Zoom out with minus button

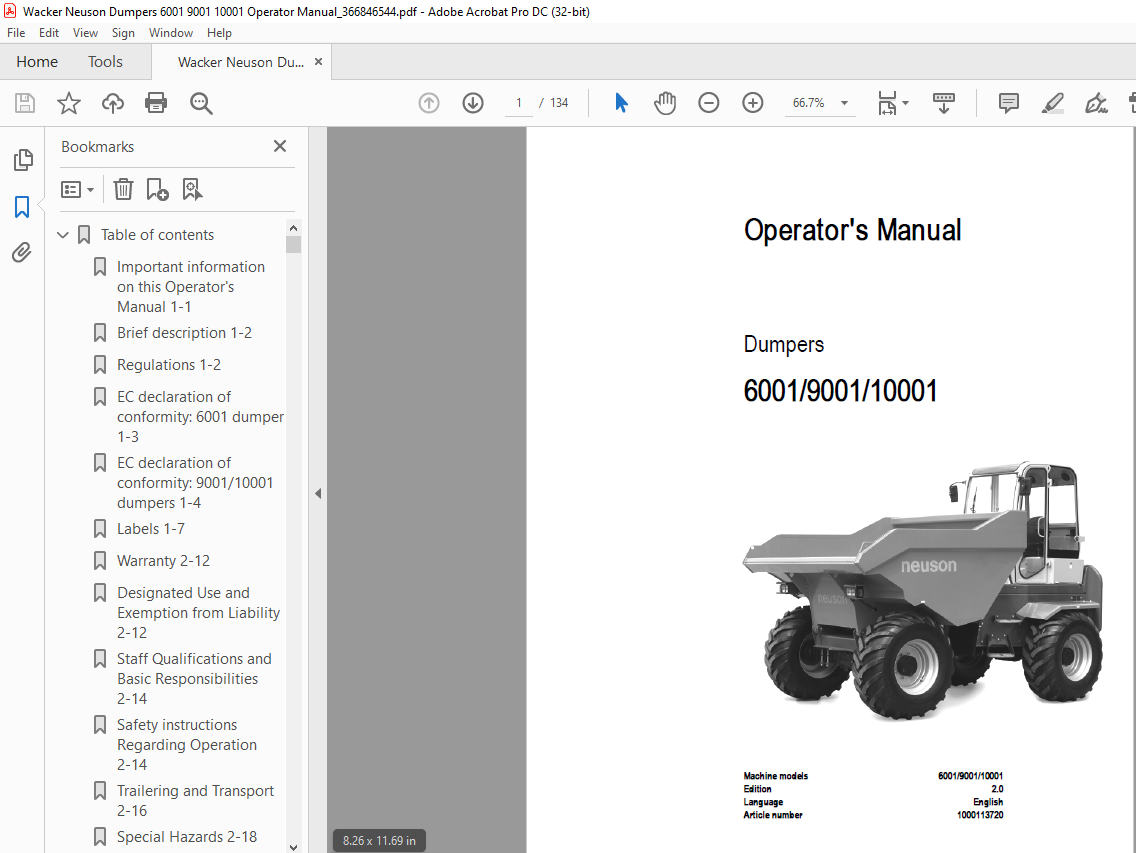coord(709,103)
